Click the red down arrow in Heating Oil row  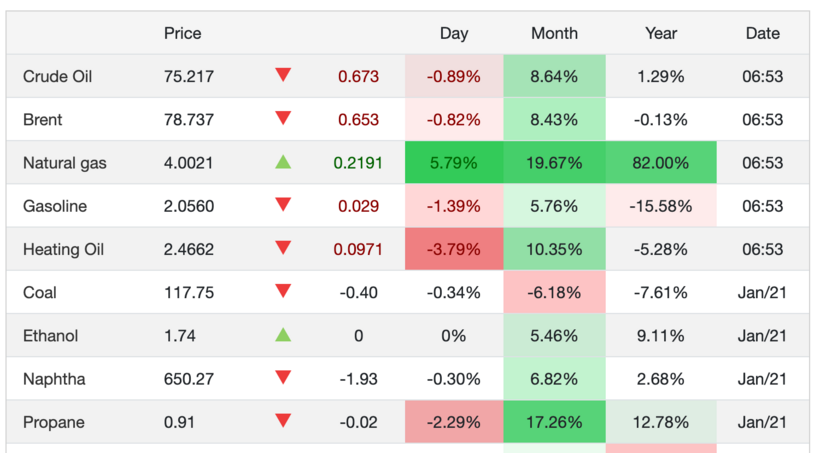point(283,248)
